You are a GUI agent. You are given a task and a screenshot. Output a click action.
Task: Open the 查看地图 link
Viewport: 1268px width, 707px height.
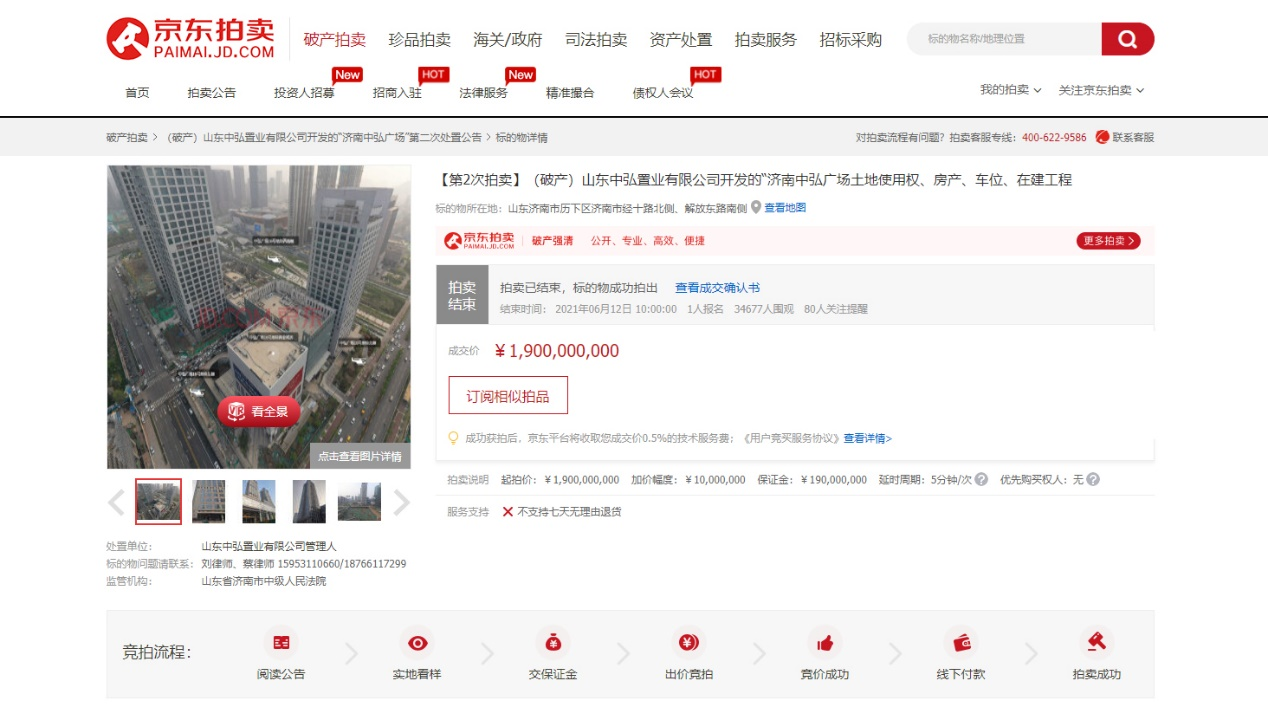785,208
